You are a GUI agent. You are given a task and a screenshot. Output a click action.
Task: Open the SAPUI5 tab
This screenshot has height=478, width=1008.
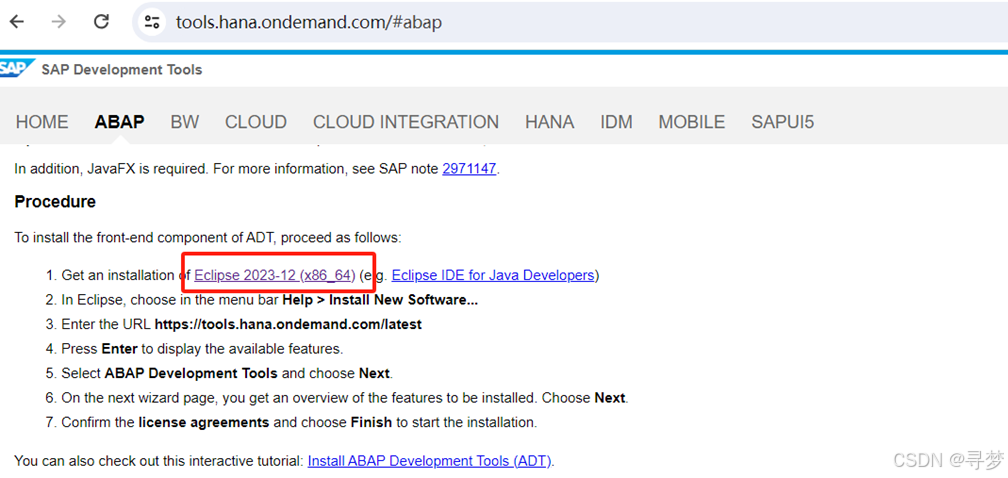[782, 122]
